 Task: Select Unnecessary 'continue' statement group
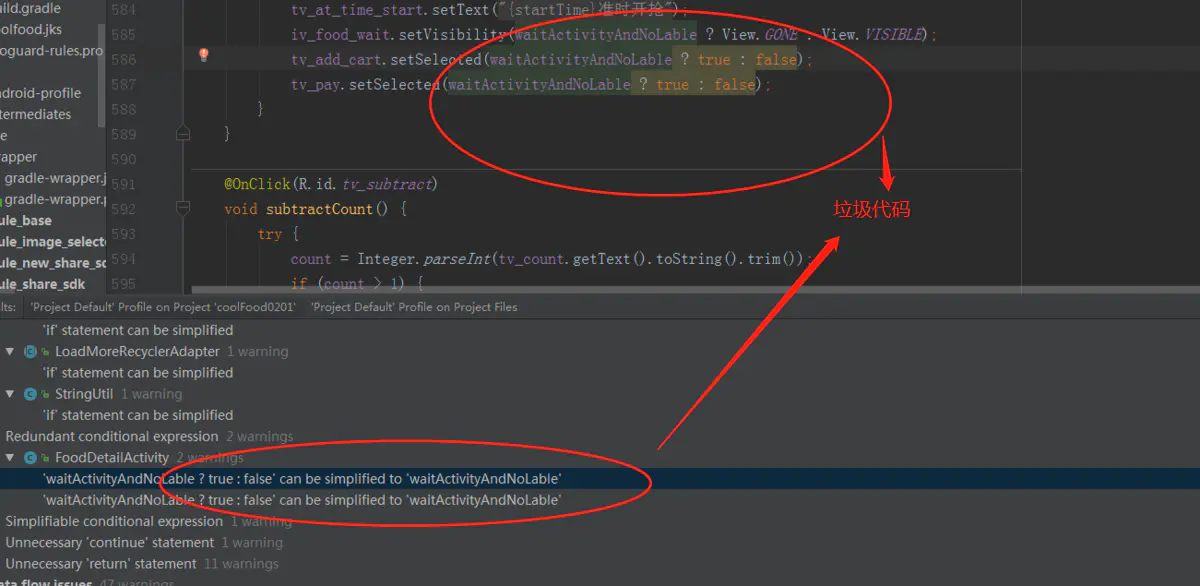click(110, 543)
